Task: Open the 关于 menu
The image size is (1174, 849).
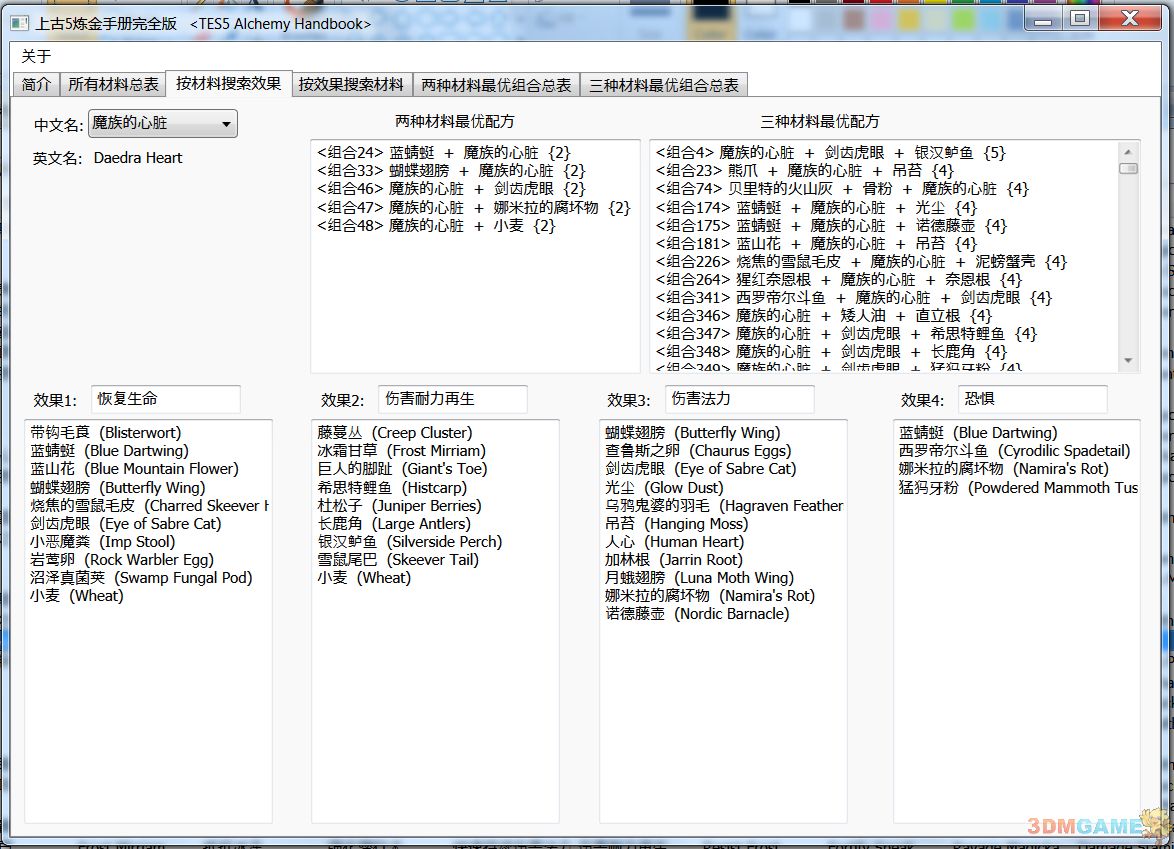Action: [x=36, y=56]
